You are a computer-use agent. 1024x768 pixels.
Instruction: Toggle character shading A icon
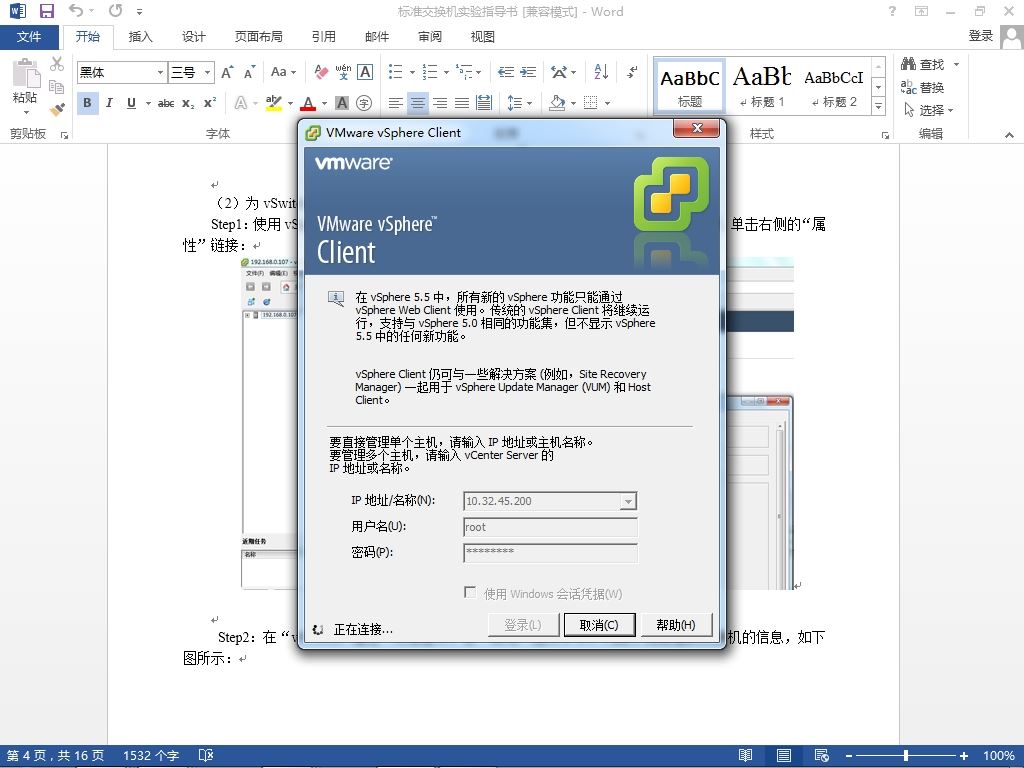342,103
